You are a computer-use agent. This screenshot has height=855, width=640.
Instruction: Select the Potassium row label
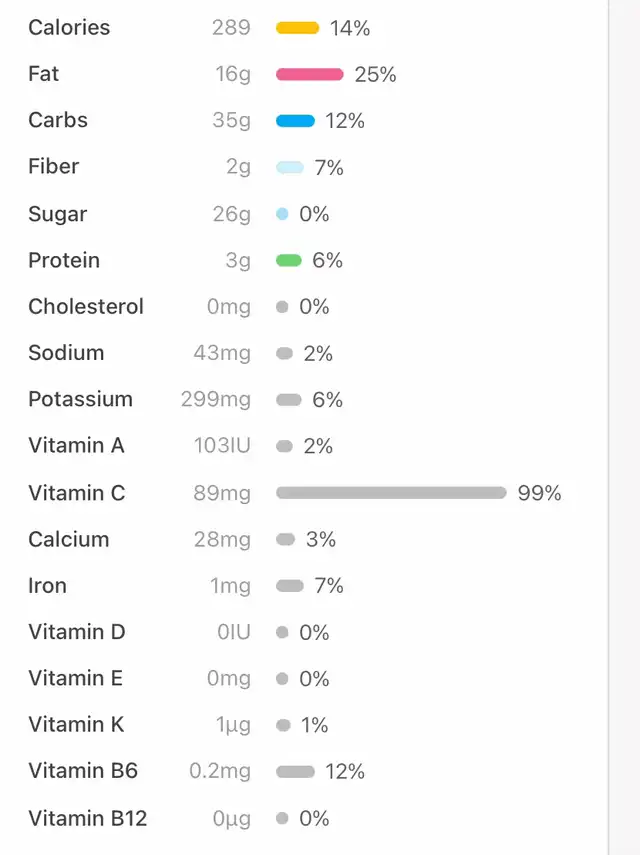coord(81,399)
